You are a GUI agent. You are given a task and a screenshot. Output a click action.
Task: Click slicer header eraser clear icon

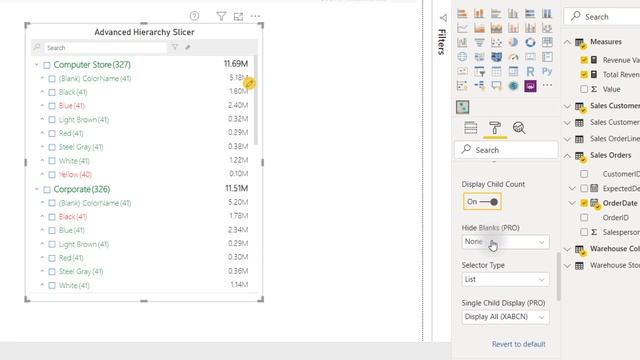(188, 47)
